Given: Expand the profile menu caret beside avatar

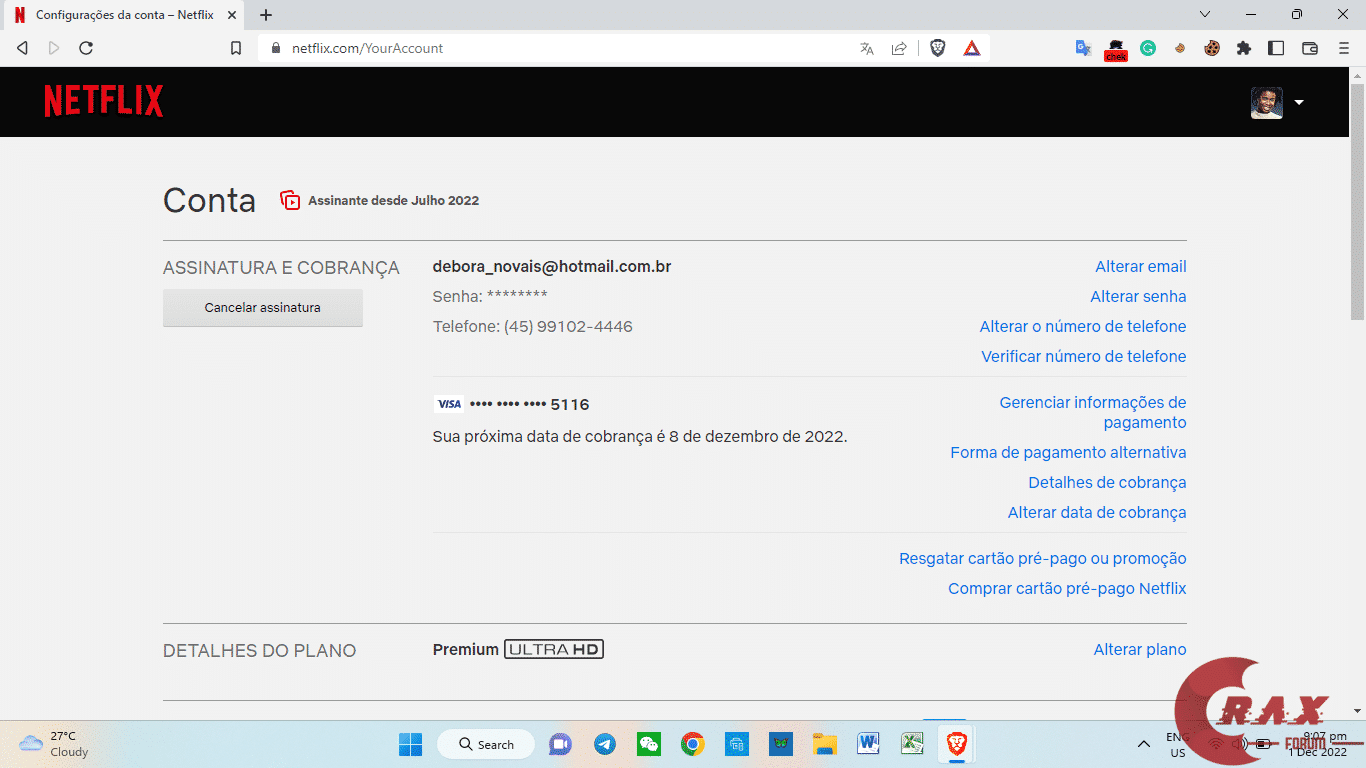Looking at the screenshot, I should 1299,102.
